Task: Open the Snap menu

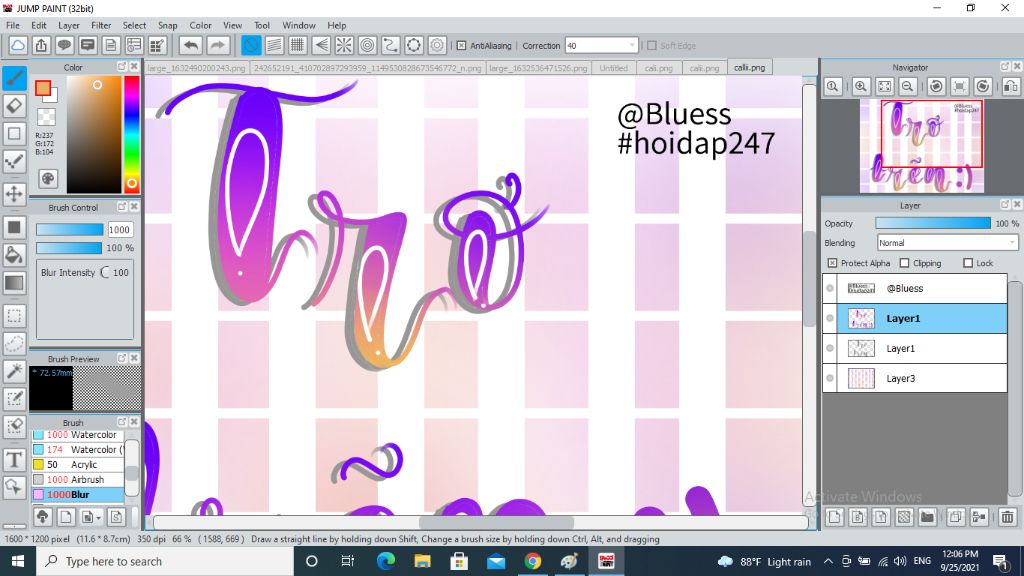Action: [x=167, y=25]
